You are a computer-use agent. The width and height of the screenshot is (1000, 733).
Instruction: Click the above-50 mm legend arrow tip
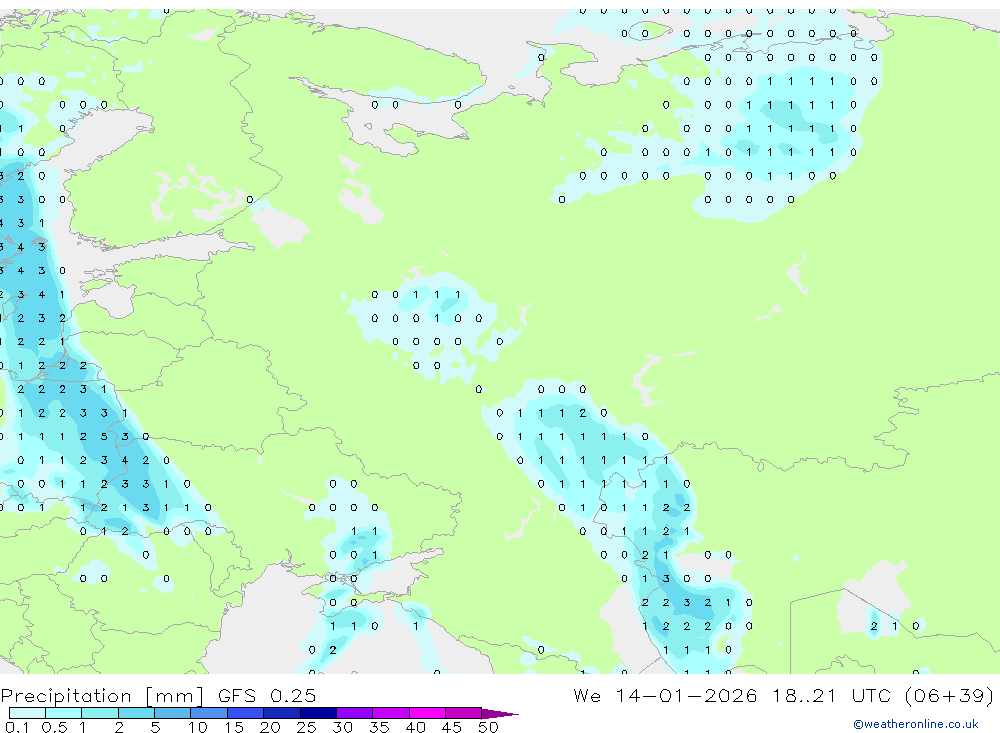500,714
